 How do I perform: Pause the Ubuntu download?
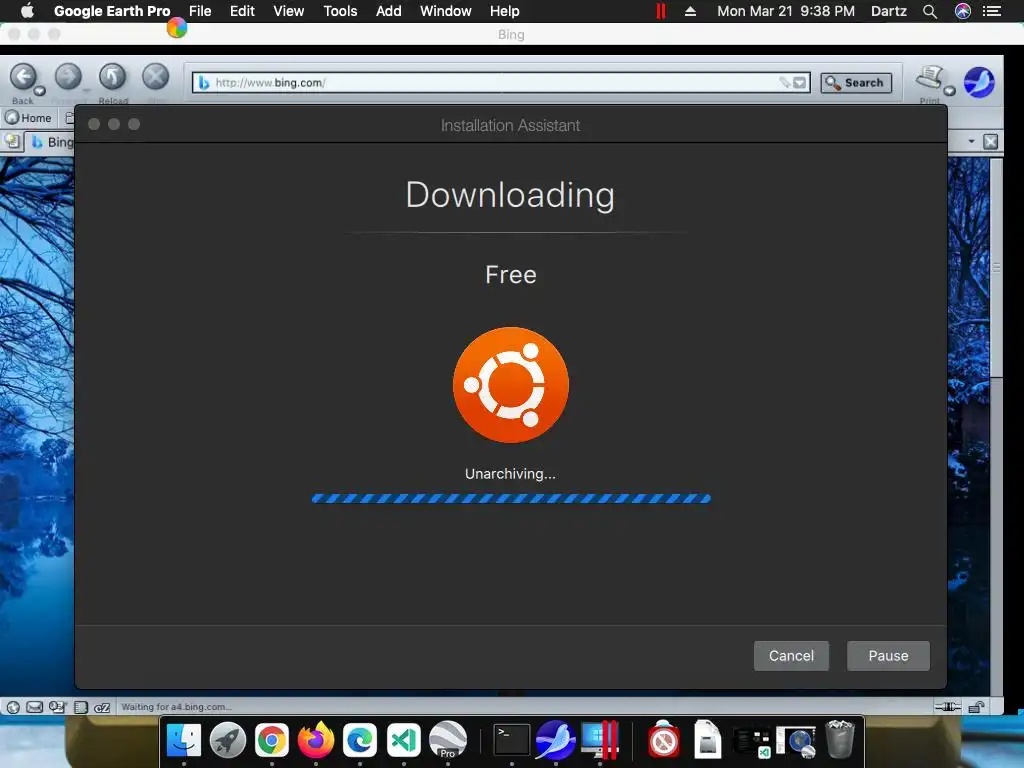tap(888, 656)
